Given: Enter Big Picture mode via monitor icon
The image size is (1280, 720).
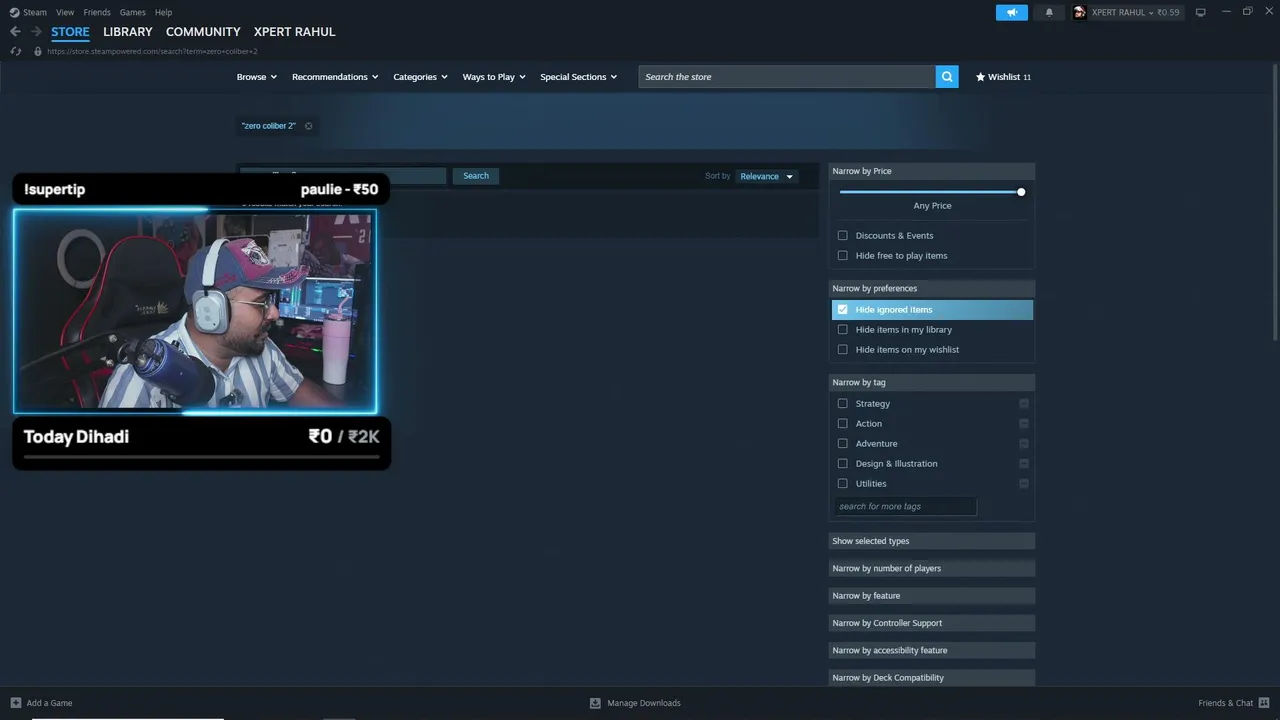Looking at the screenshot, I should coord(1201,12).
